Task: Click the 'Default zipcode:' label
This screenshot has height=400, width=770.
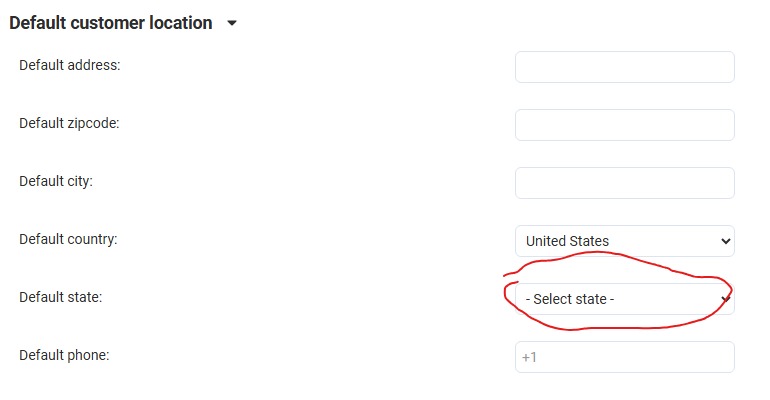Action: point(69,123)
